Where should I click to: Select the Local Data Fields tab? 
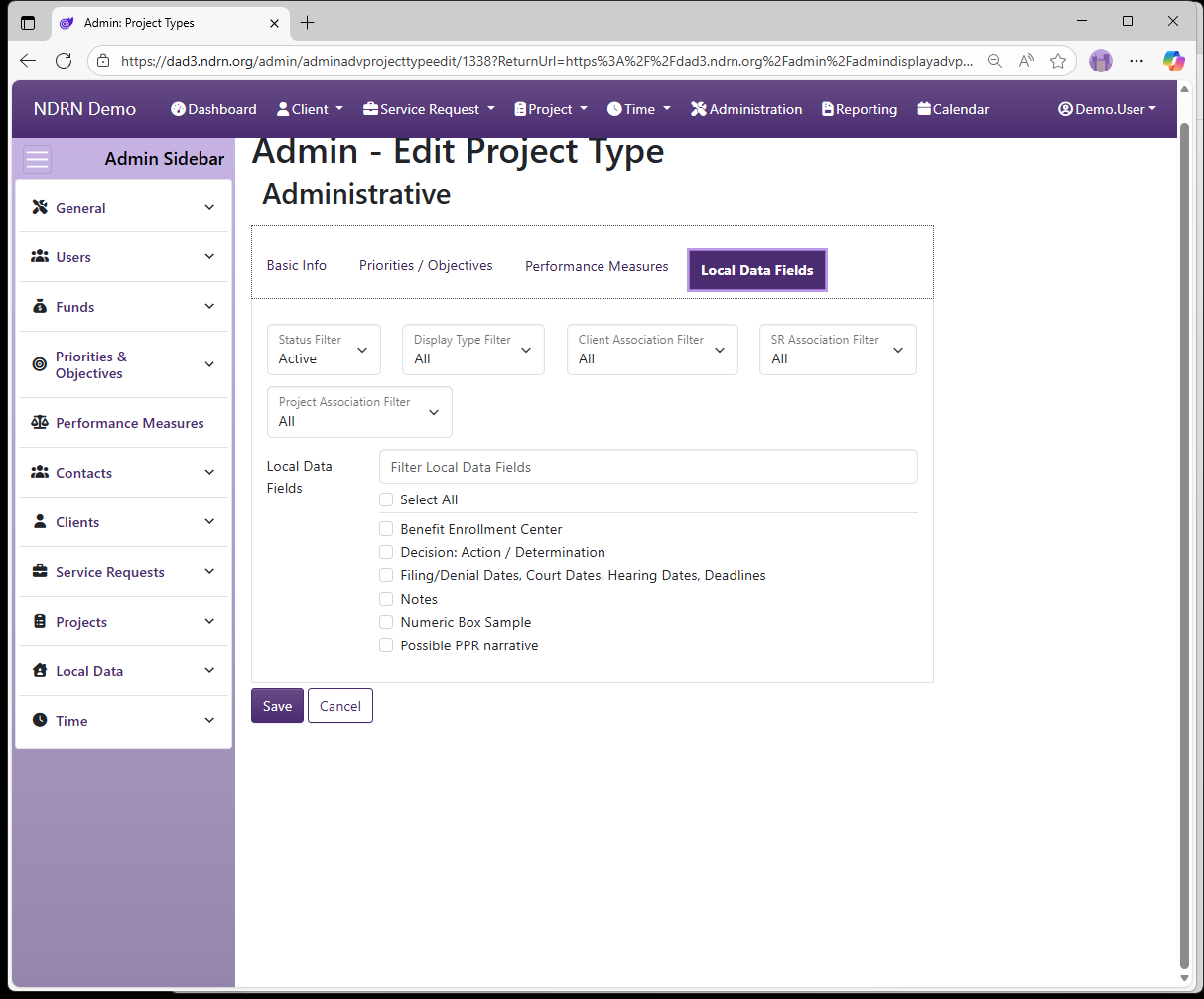757,270
